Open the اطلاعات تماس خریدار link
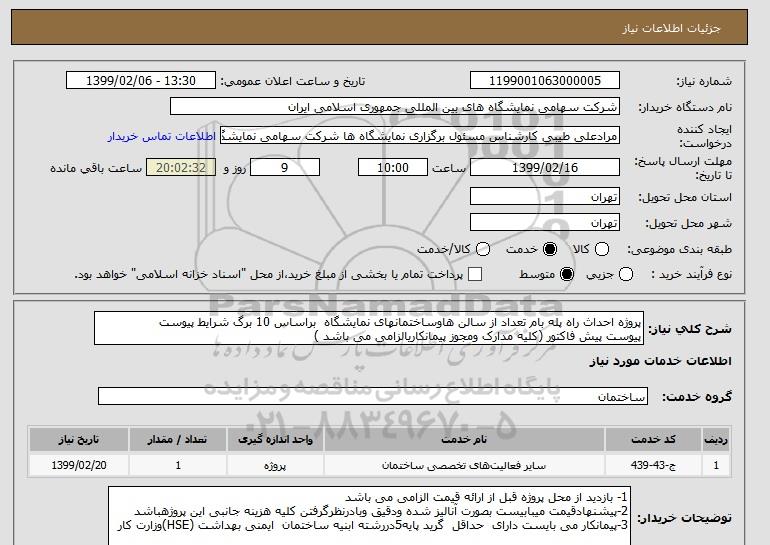This screenshot has width=770, height=545. click(x=162, y=136)
